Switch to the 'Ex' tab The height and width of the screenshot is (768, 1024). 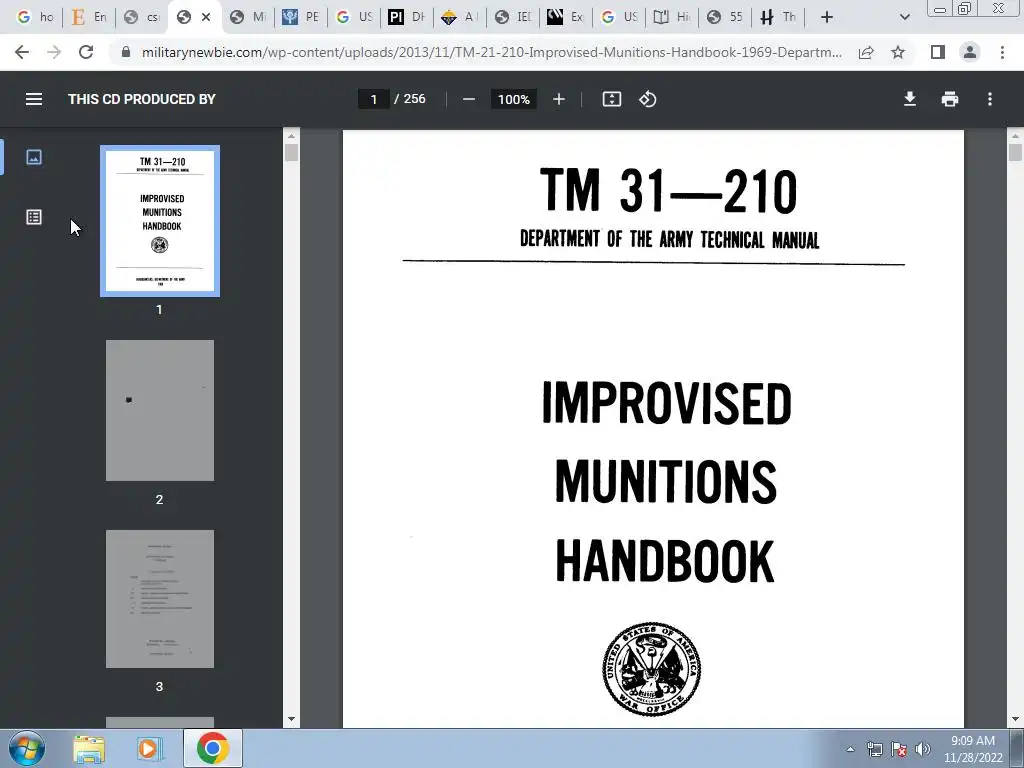(566, 17)
